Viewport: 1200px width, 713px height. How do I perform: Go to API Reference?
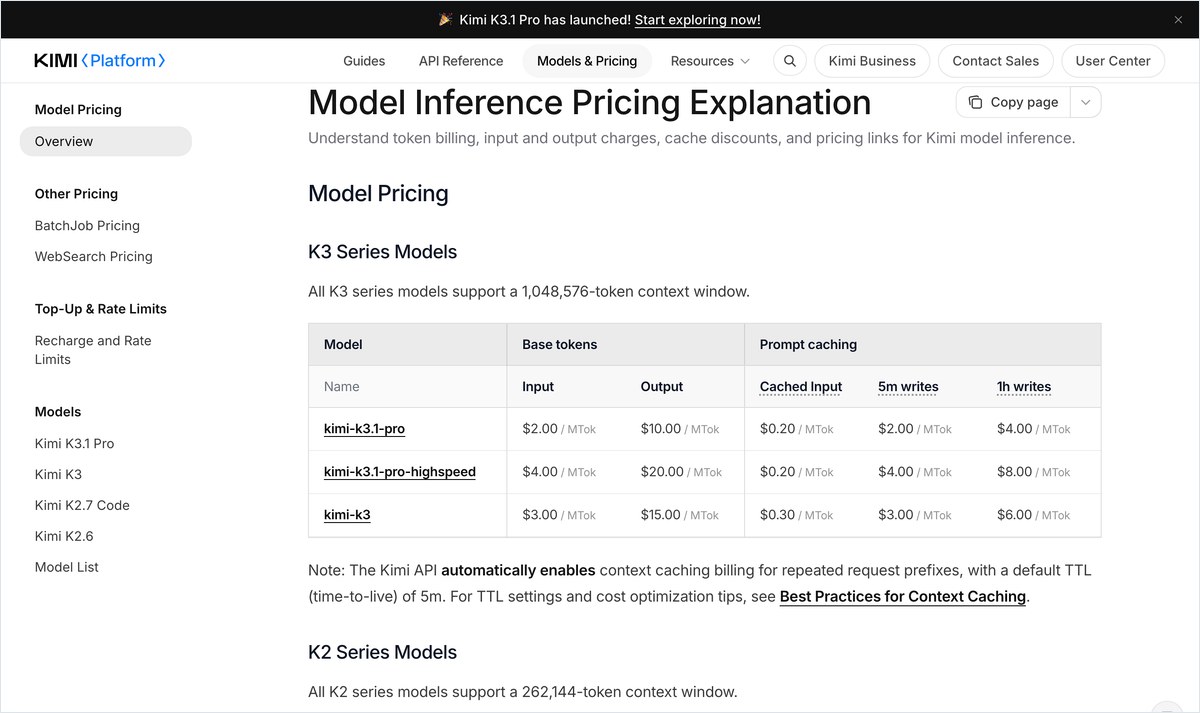click(461, 61)
